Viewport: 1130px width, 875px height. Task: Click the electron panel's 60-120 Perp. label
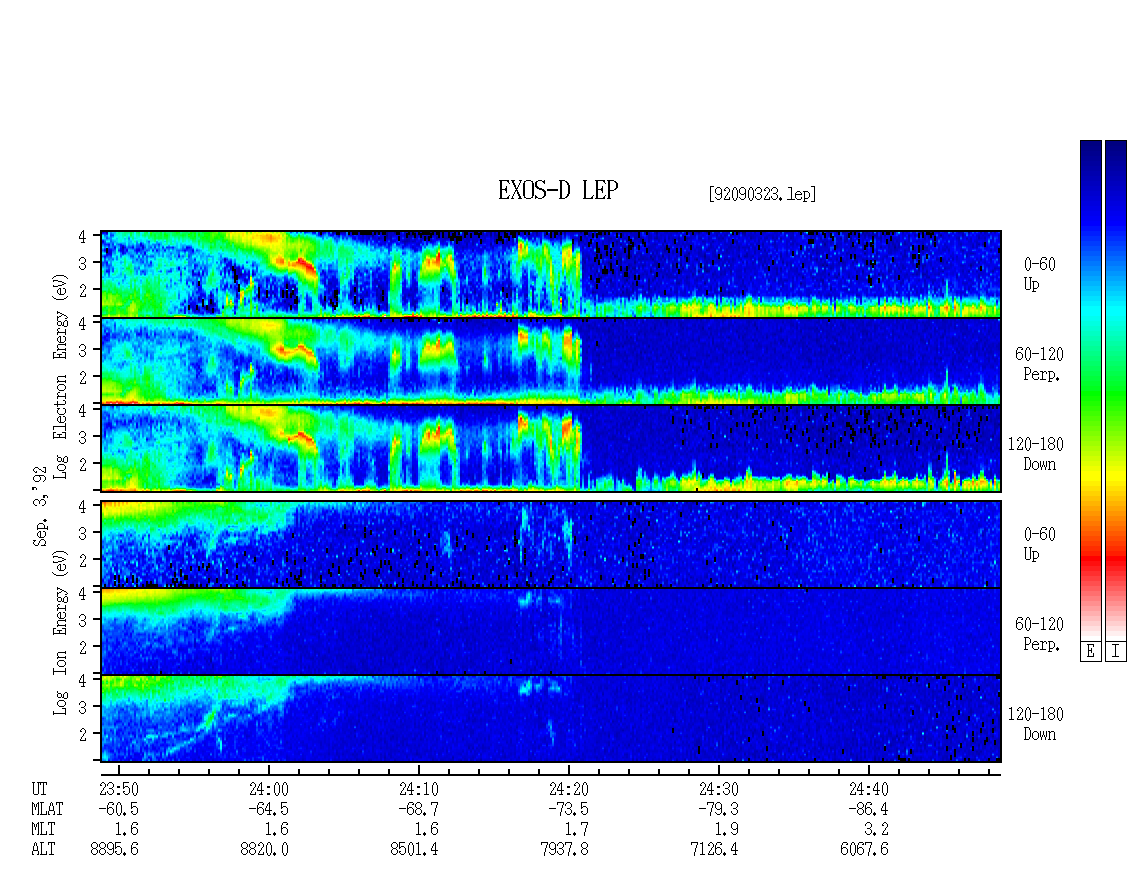click(x=1039, y=365)
